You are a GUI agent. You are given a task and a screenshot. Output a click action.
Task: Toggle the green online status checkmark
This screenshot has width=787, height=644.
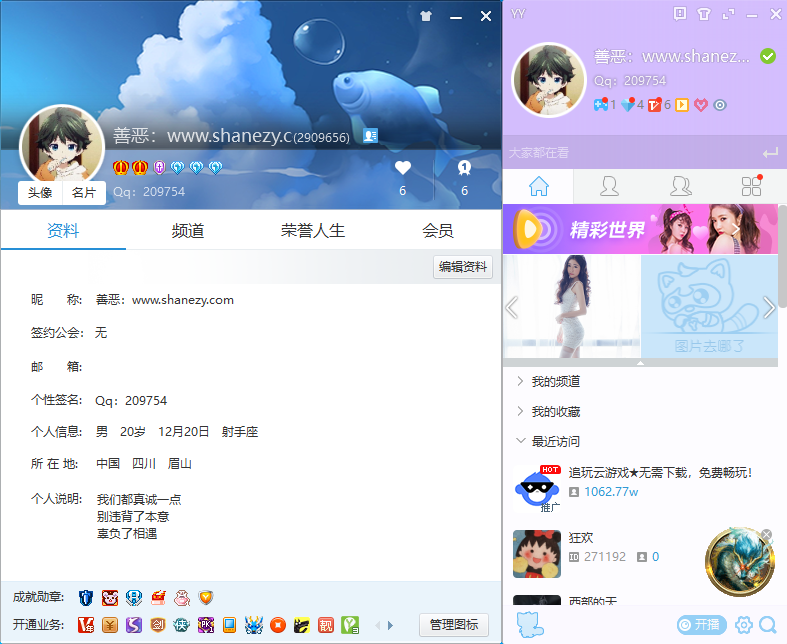768,56
